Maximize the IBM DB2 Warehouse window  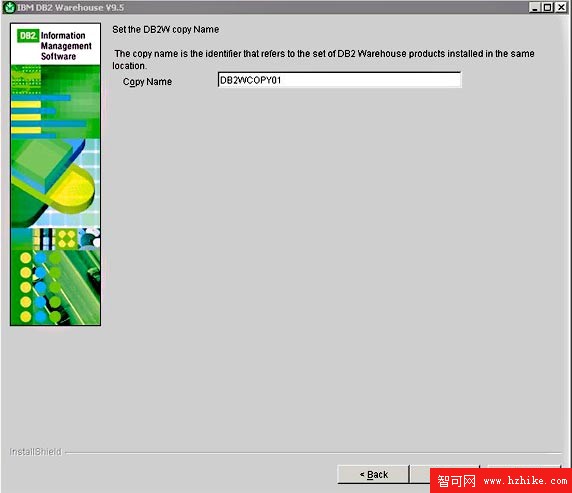click(x=548, y=7)
